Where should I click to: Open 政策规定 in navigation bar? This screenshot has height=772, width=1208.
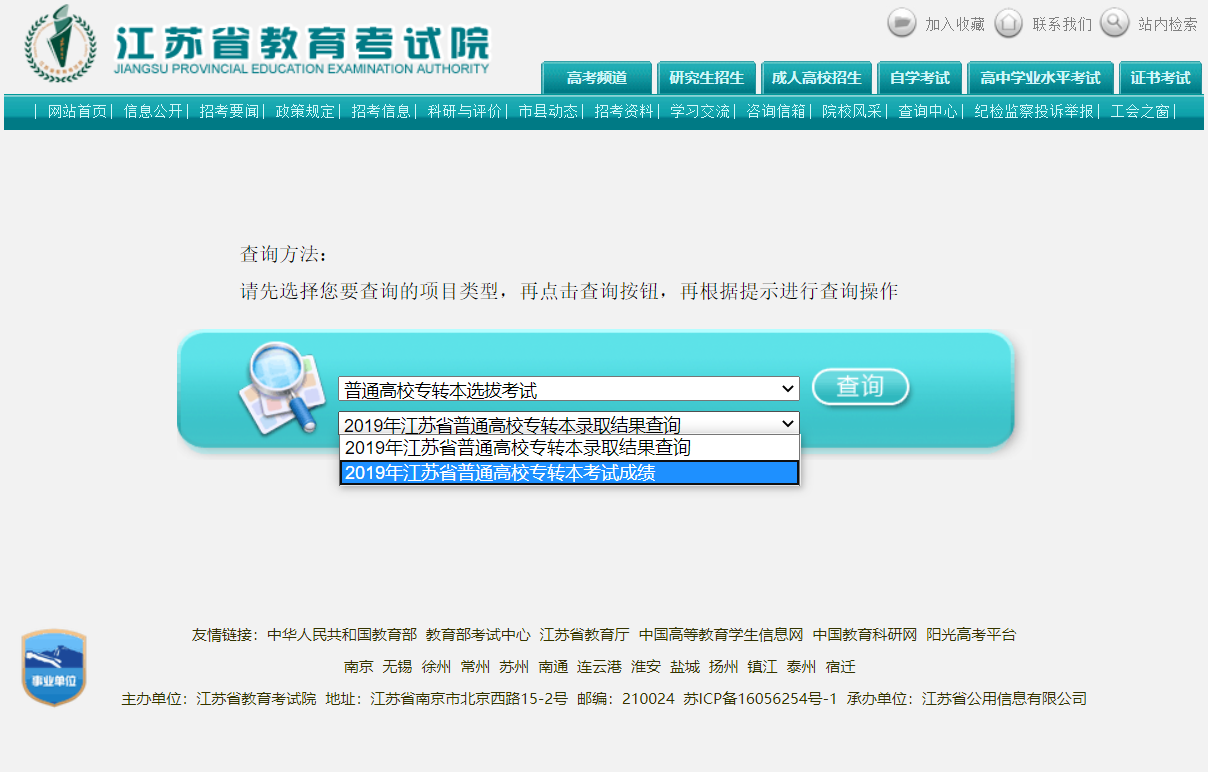(x=305, y=111)
